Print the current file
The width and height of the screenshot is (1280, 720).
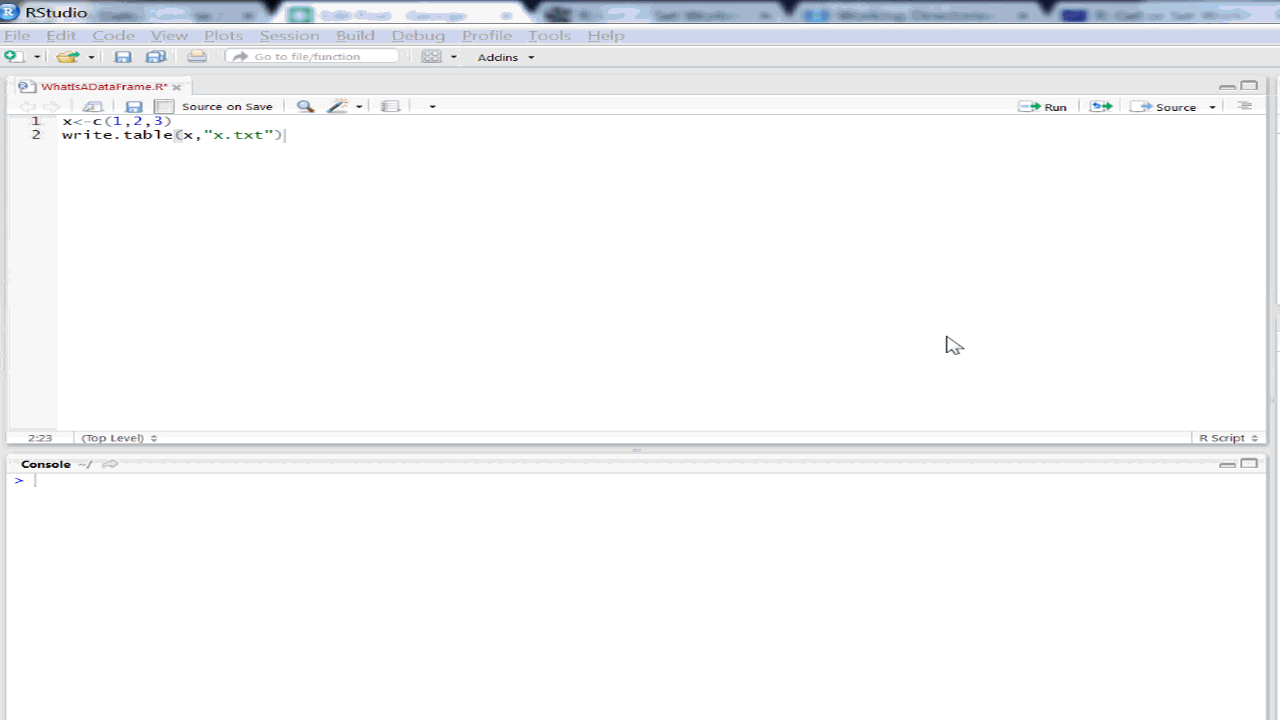(197, 57)
